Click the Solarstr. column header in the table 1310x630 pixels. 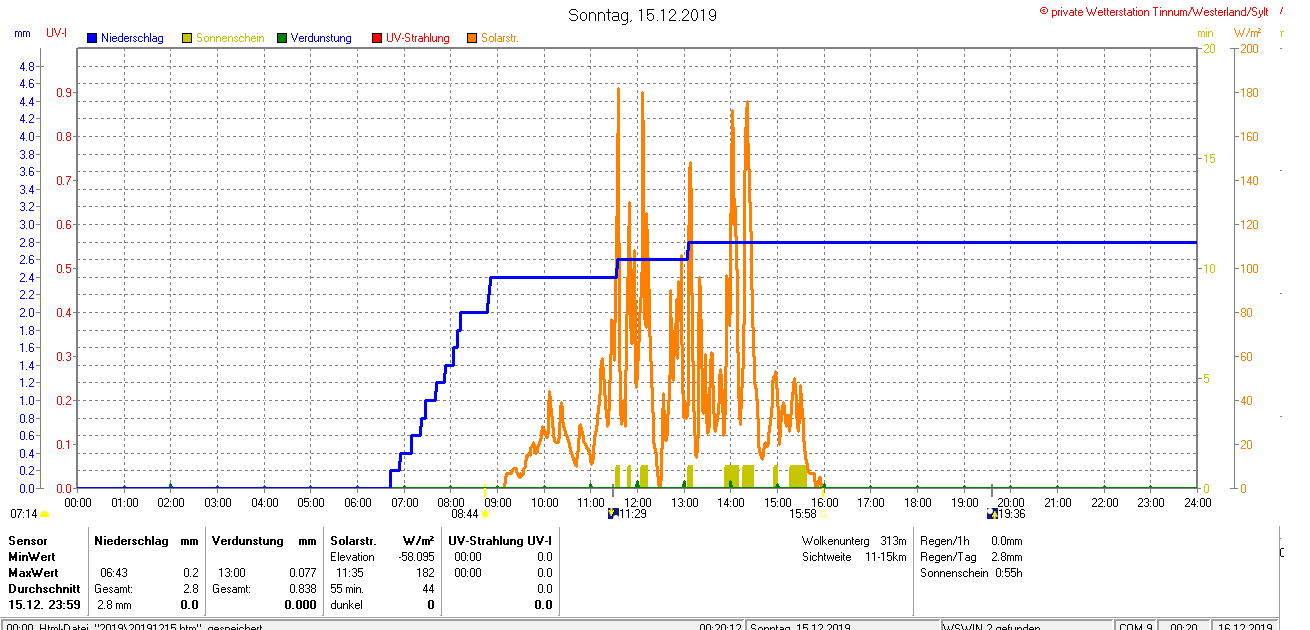point(351,541)
